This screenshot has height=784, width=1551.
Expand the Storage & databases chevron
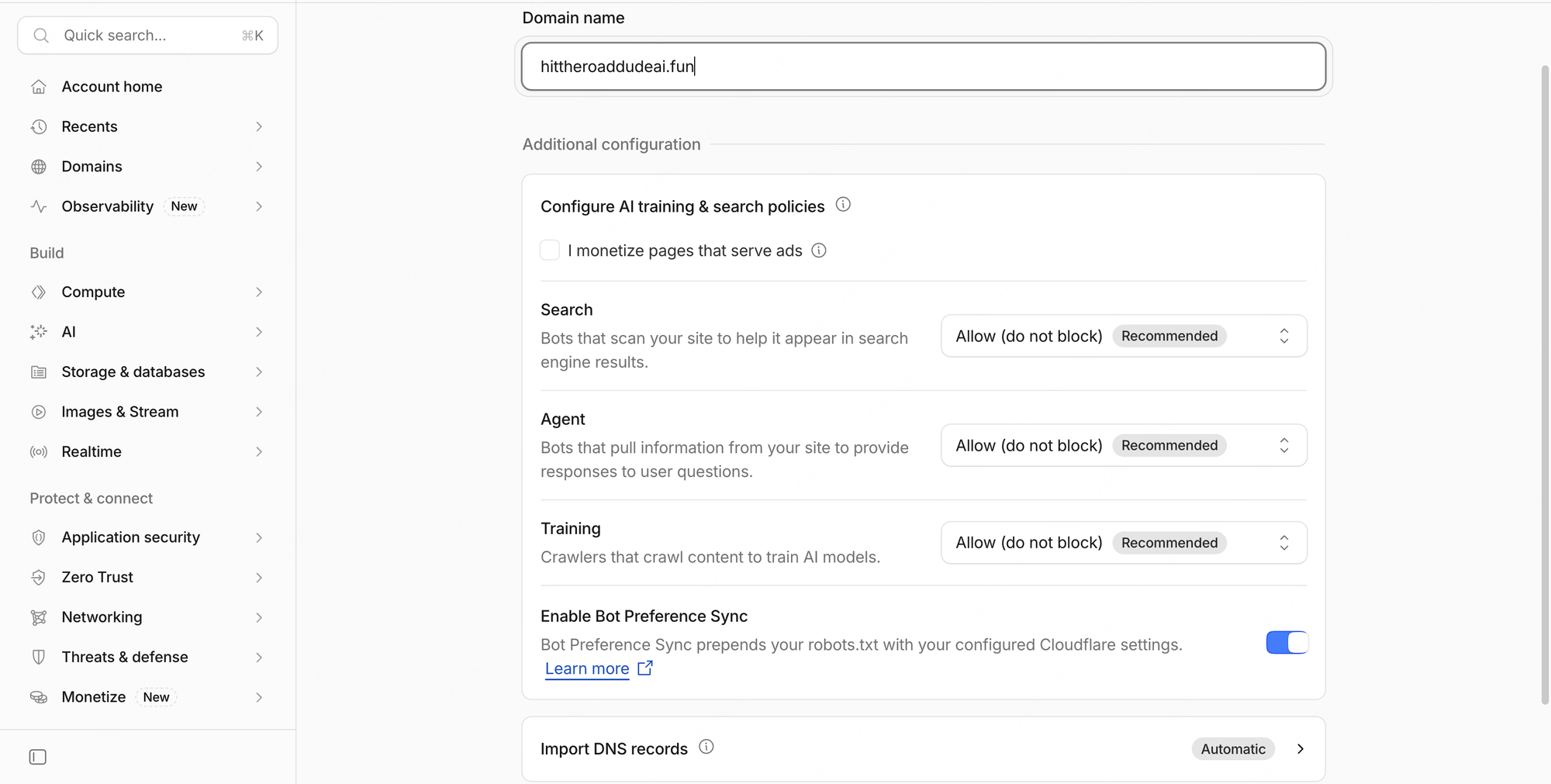coord(259,372)
